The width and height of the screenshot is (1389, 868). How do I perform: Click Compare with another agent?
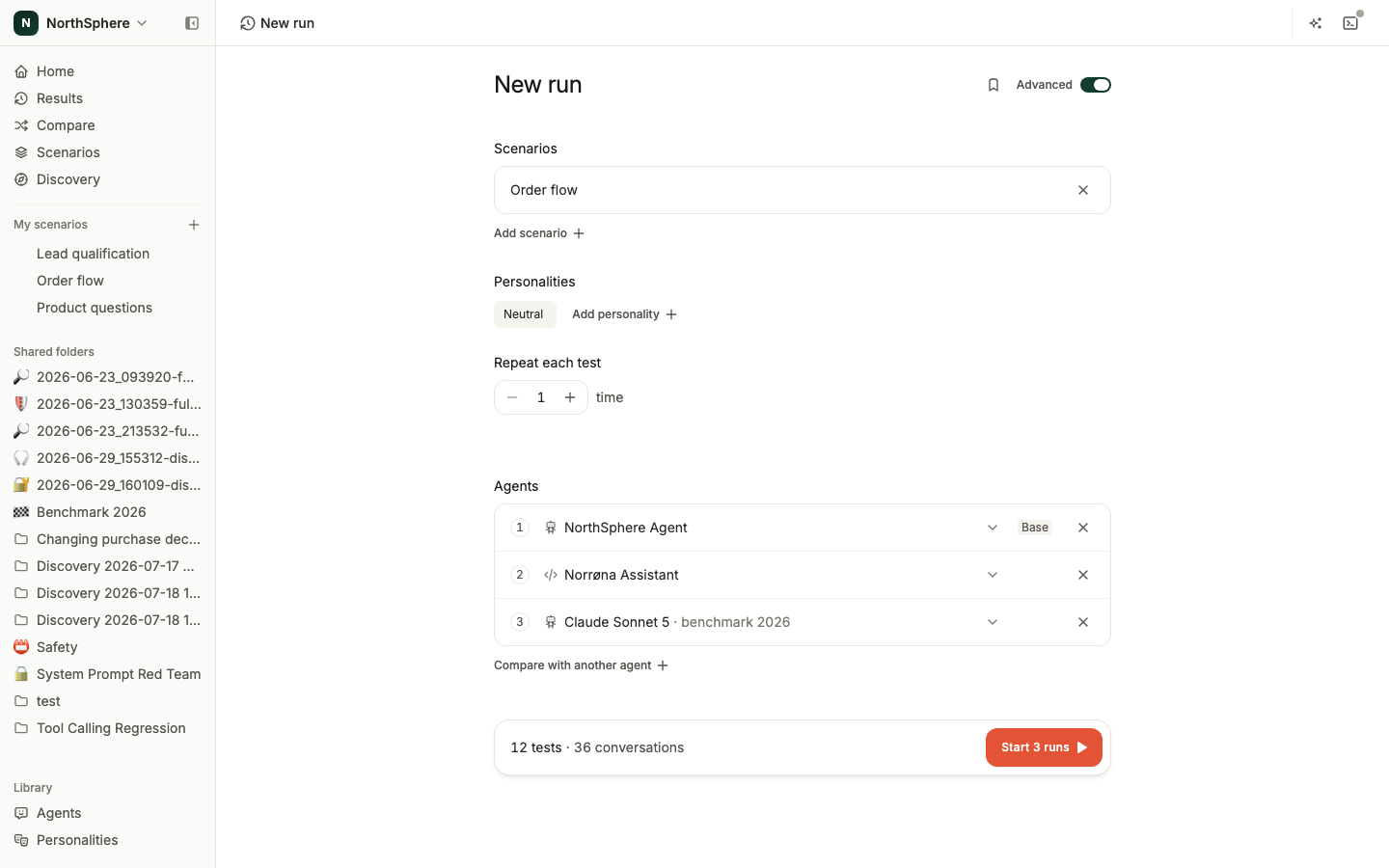[581, 665]
